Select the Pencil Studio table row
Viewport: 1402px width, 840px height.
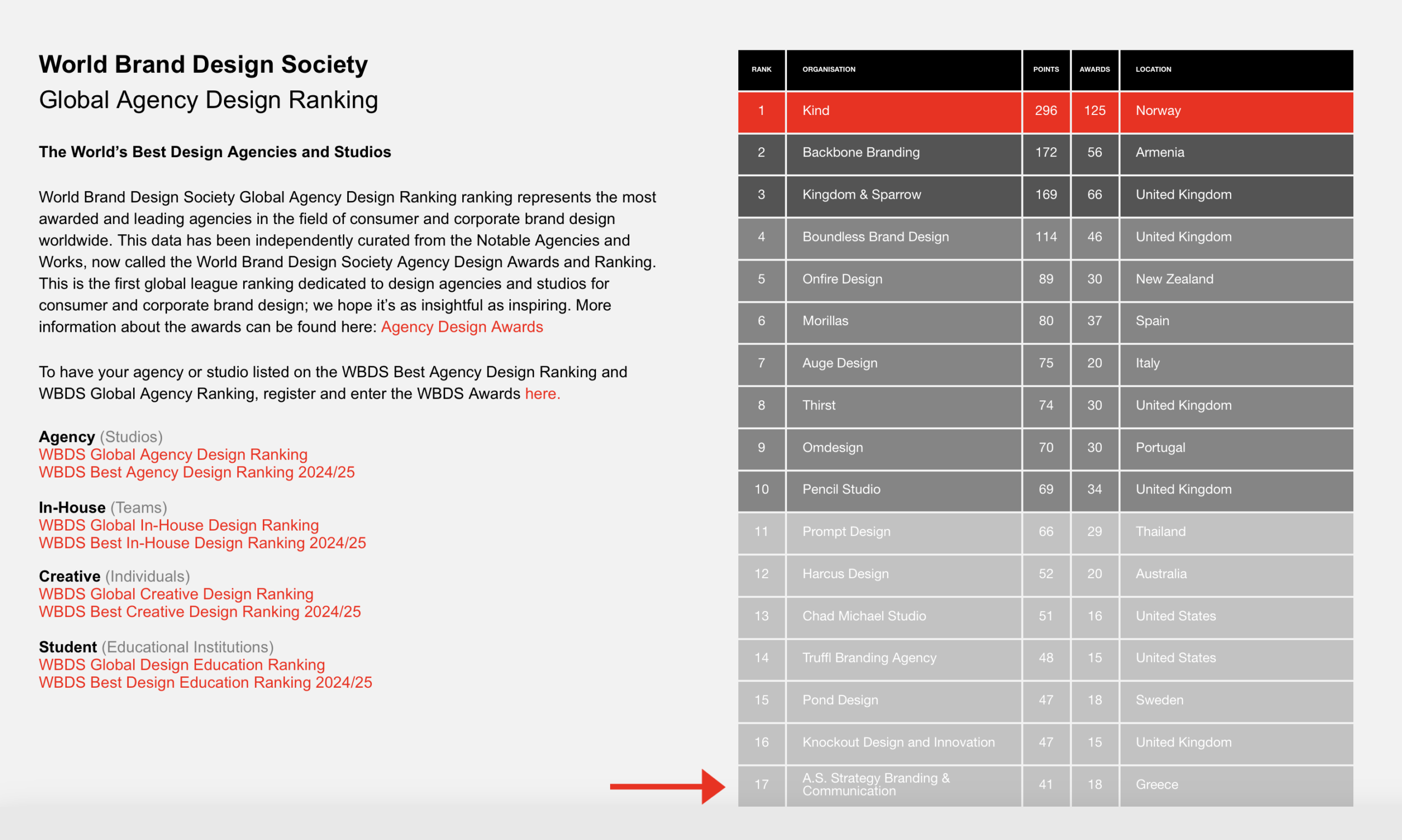coord(1045,491)
